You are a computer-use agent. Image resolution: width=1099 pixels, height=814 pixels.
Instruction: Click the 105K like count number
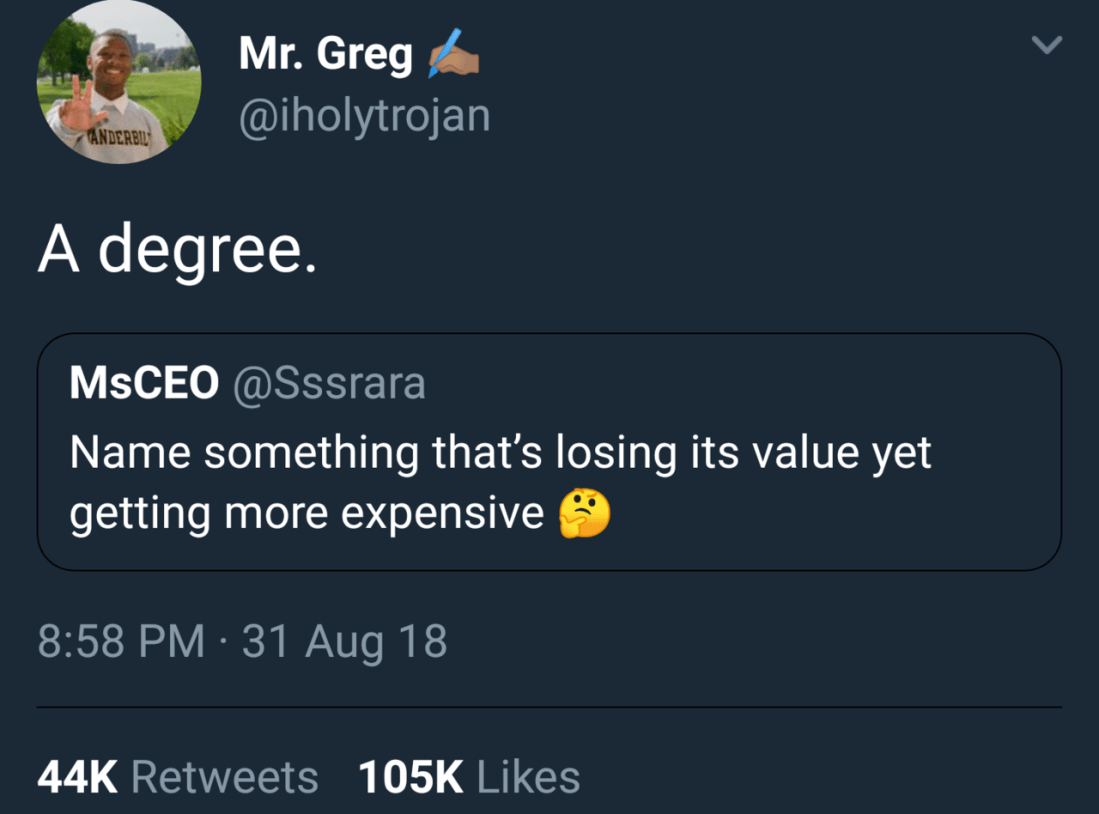click(x=411, y=777)
